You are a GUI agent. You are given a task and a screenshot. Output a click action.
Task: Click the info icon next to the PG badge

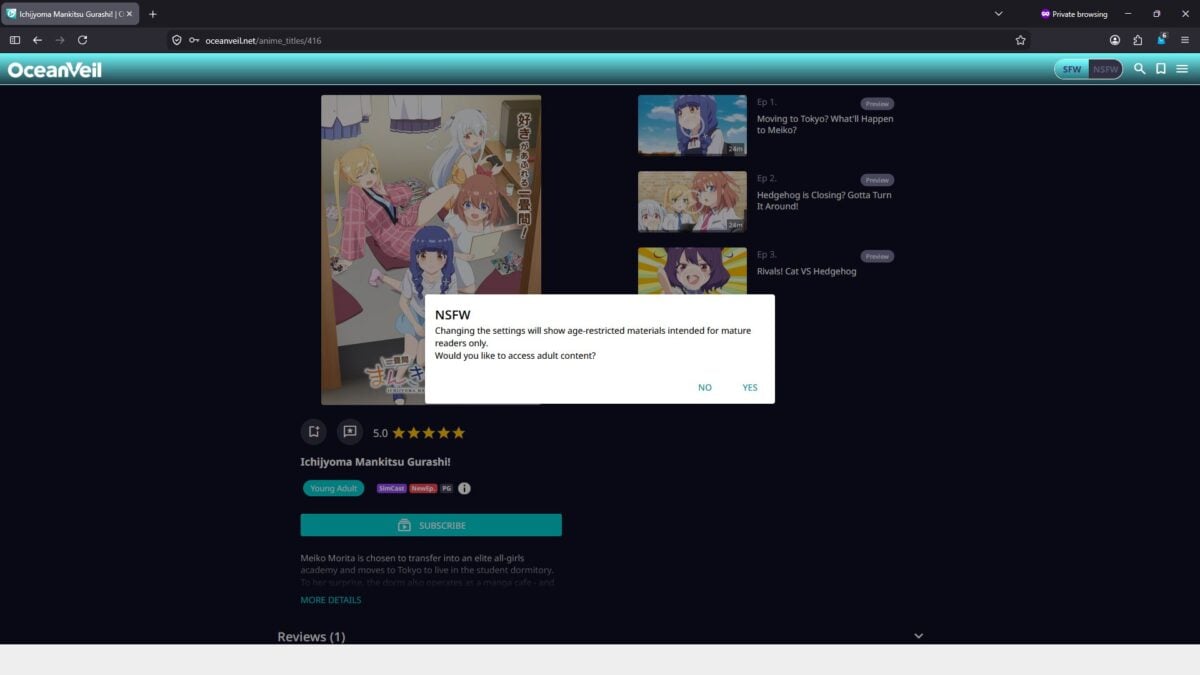464,489
